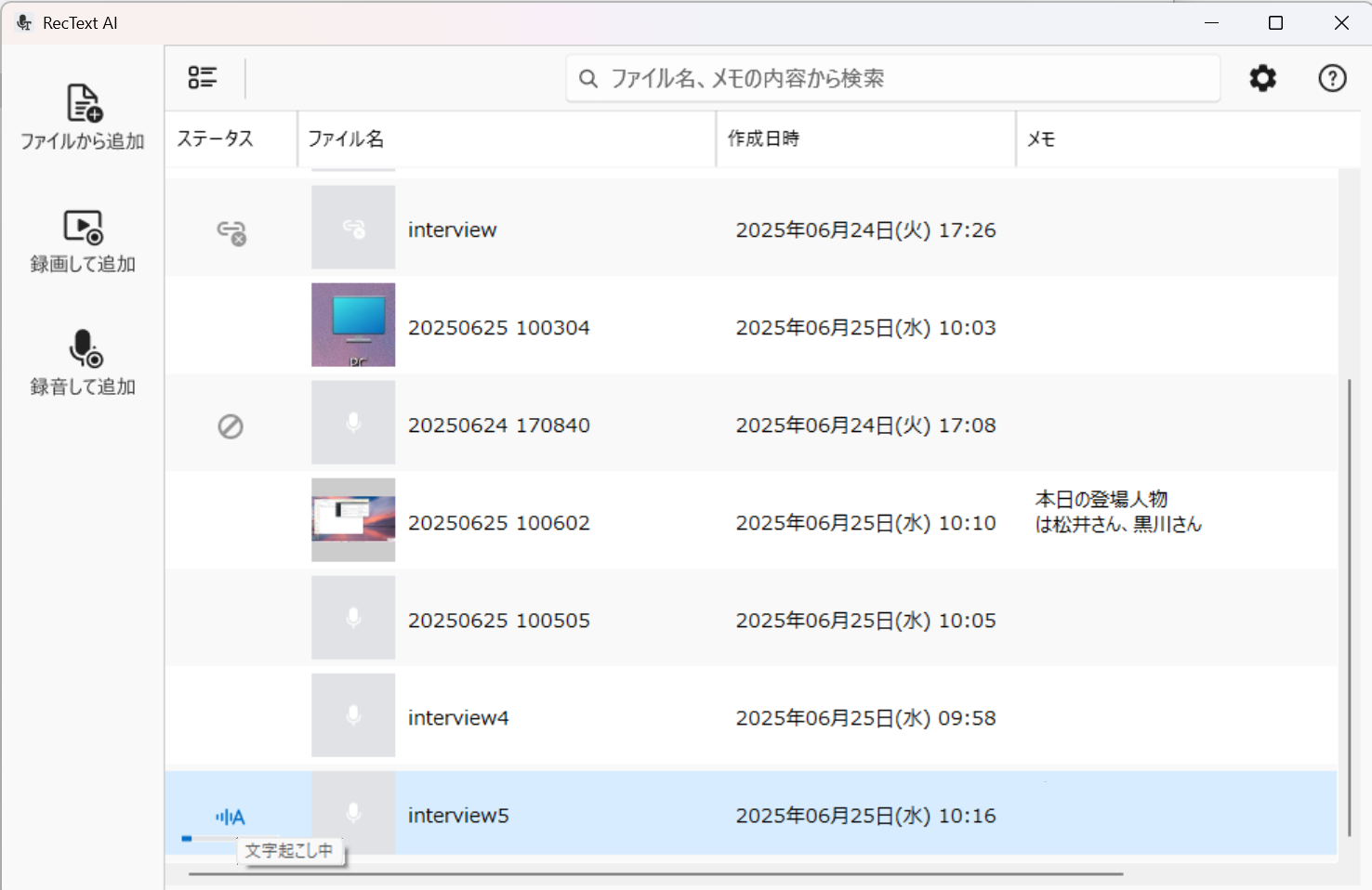Click the vertical scrollbar of the file list
The image size is (1372, 890).
[1349, 607]
